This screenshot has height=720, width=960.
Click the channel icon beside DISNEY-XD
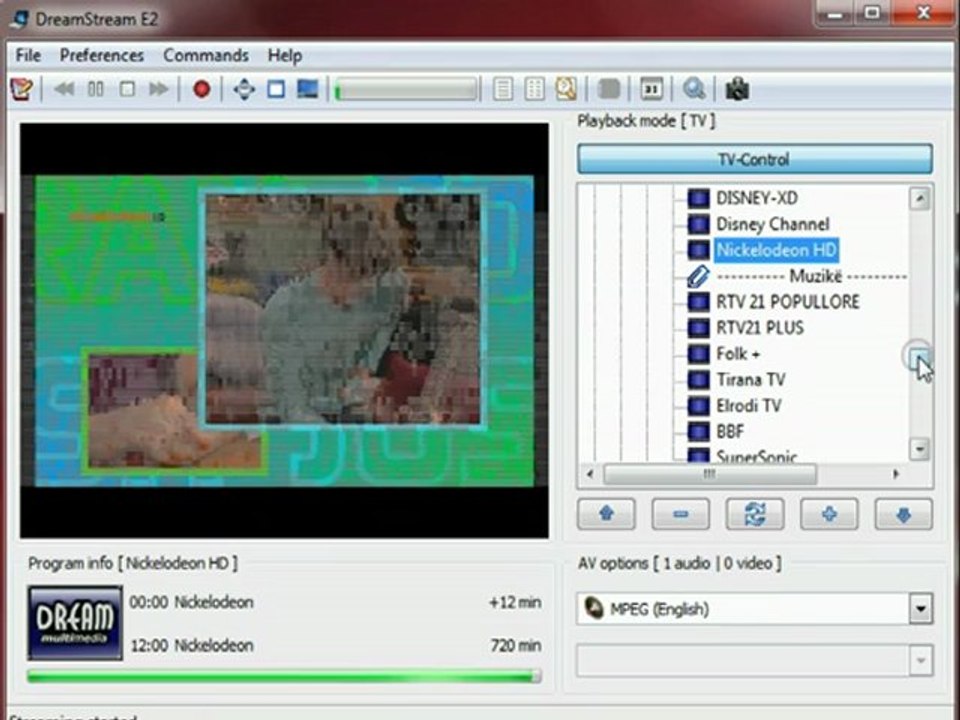point(698,198)
